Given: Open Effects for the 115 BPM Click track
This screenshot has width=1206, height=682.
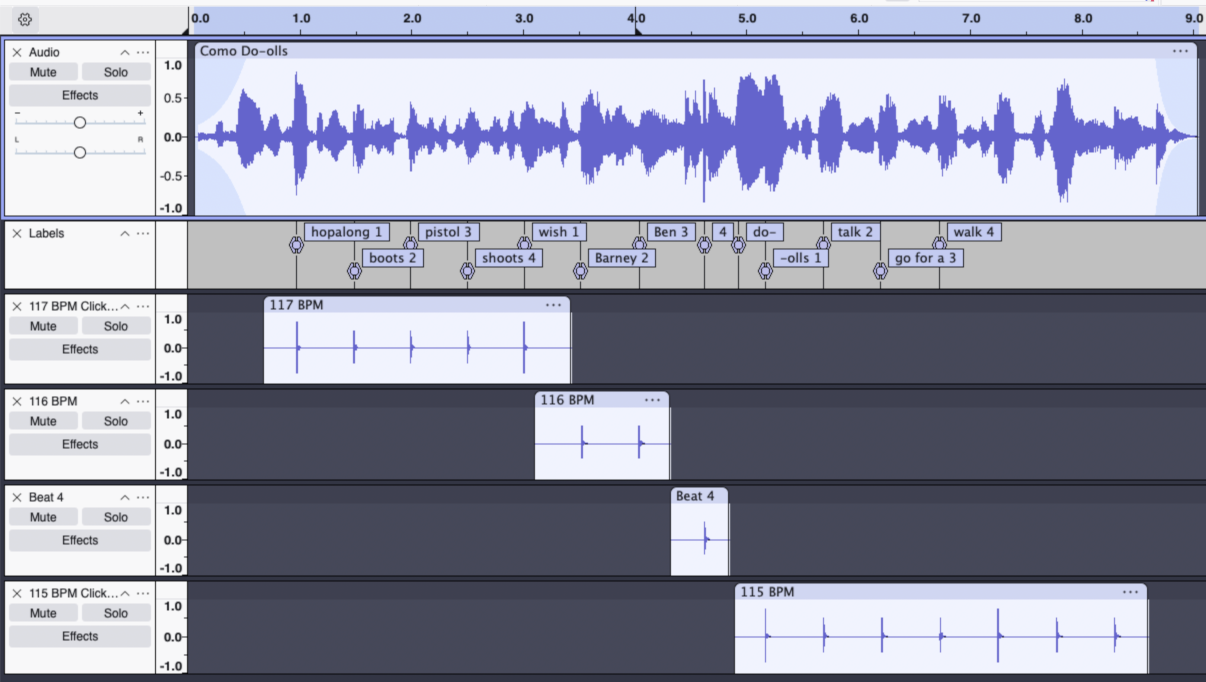Looking at the screenshot, I should (80, 636).
